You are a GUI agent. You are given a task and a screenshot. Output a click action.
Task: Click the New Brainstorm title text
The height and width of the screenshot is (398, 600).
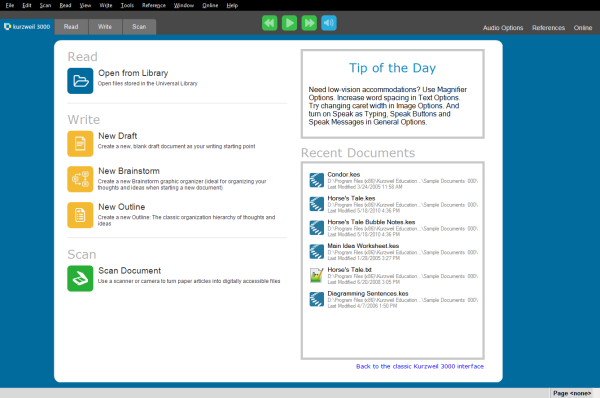(x=129, y=171)
